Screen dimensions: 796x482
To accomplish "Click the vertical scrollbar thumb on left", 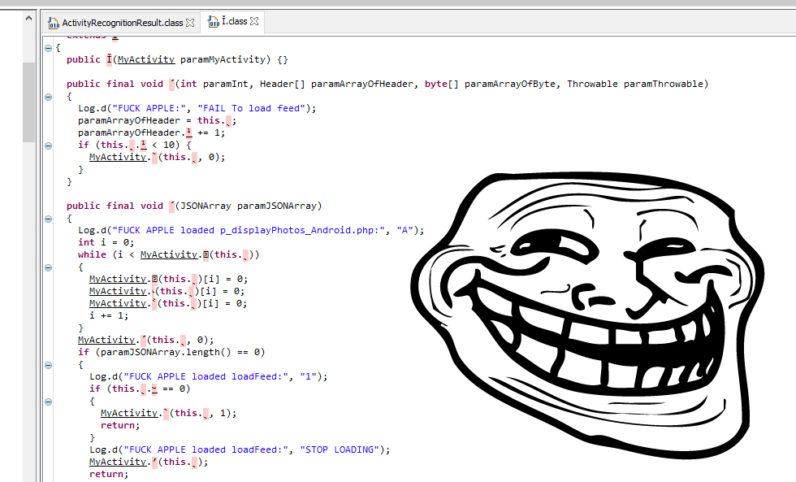I will [29, 100].
